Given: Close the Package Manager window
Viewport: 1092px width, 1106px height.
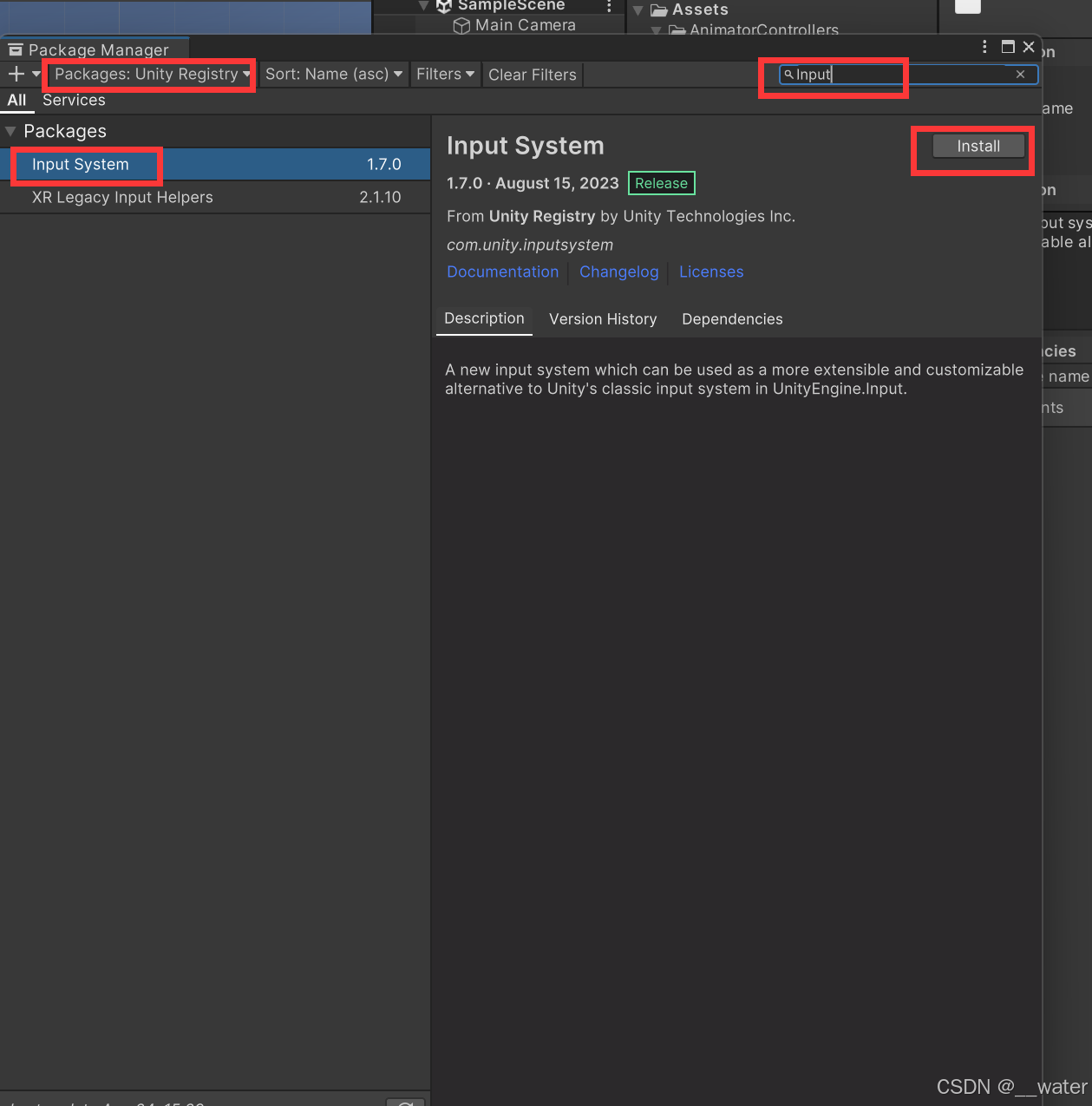Looking at the screenshot, I should (1029, 47).
